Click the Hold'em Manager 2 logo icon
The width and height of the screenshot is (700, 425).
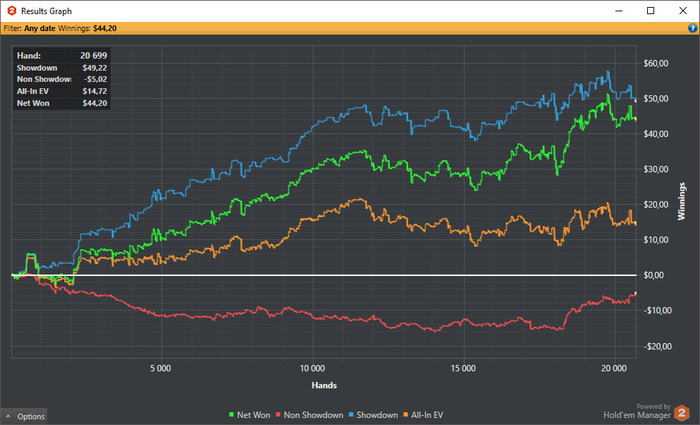coord(682,412)
